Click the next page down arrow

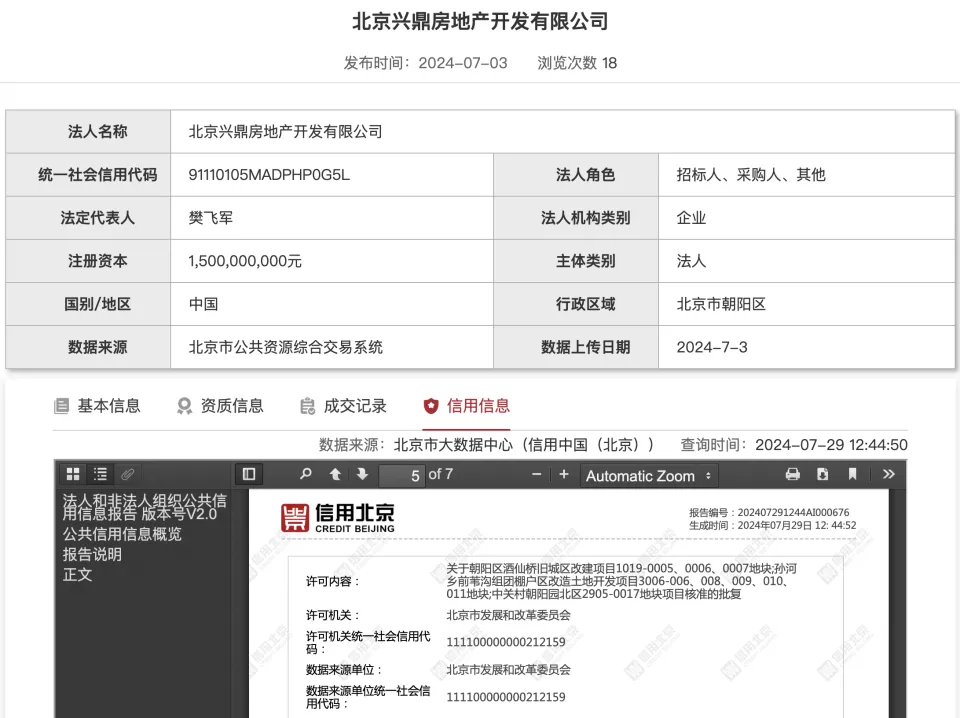tap(360, 475)
